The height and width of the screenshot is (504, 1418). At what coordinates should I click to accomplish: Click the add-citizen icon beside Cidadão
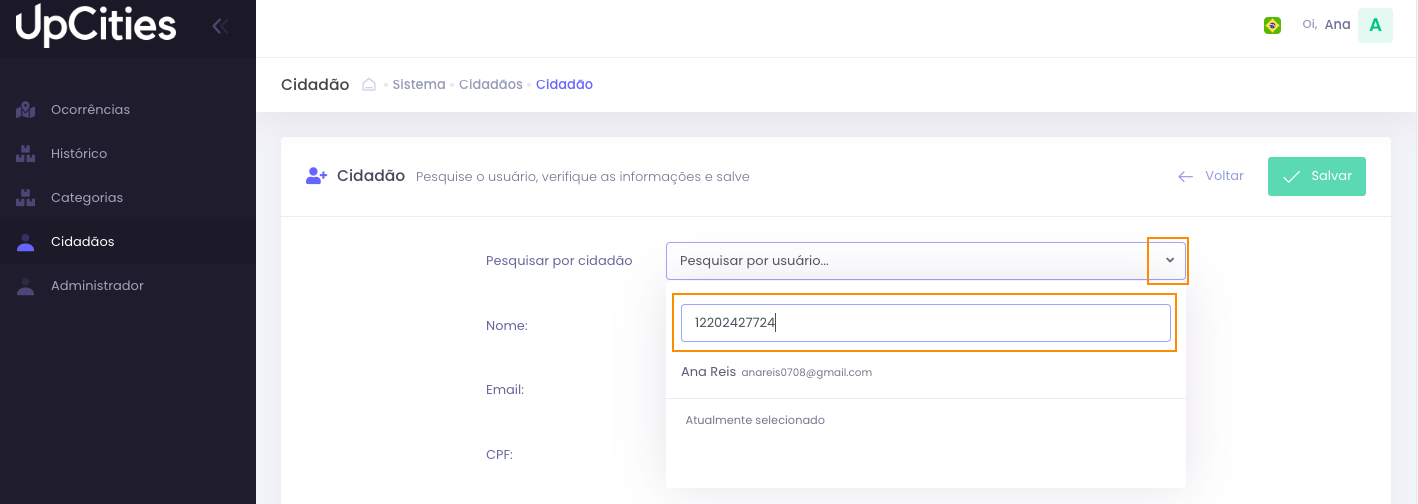coord(317,176)
